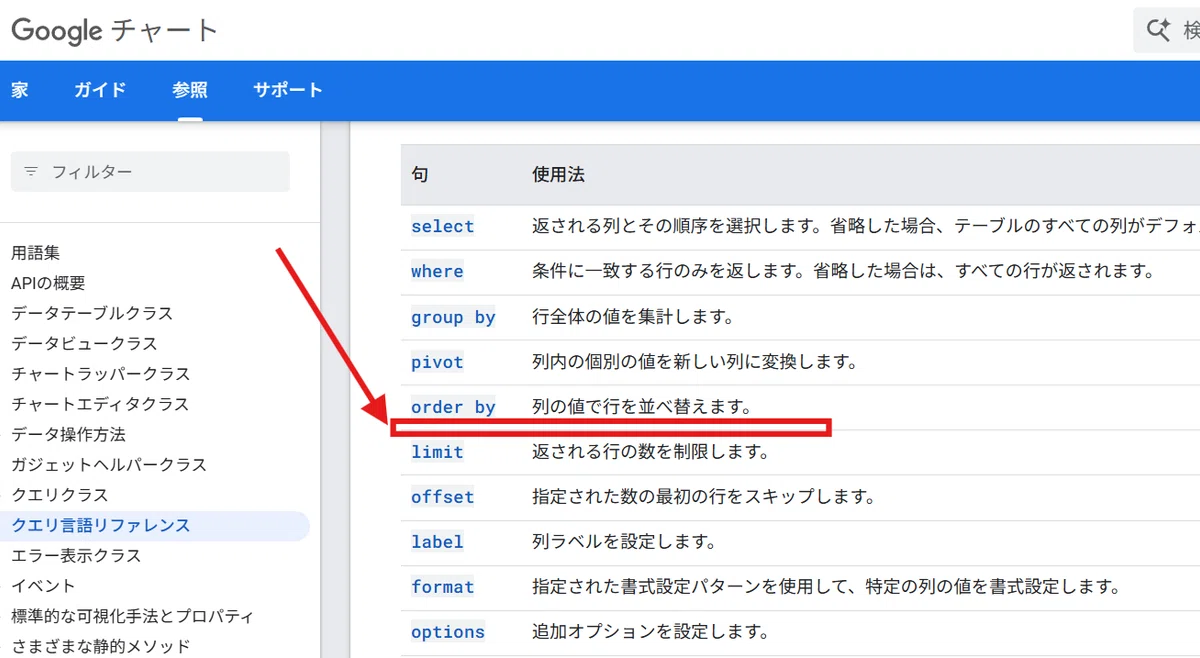Open APIの概要 in the sidebar

click(48, 283)
